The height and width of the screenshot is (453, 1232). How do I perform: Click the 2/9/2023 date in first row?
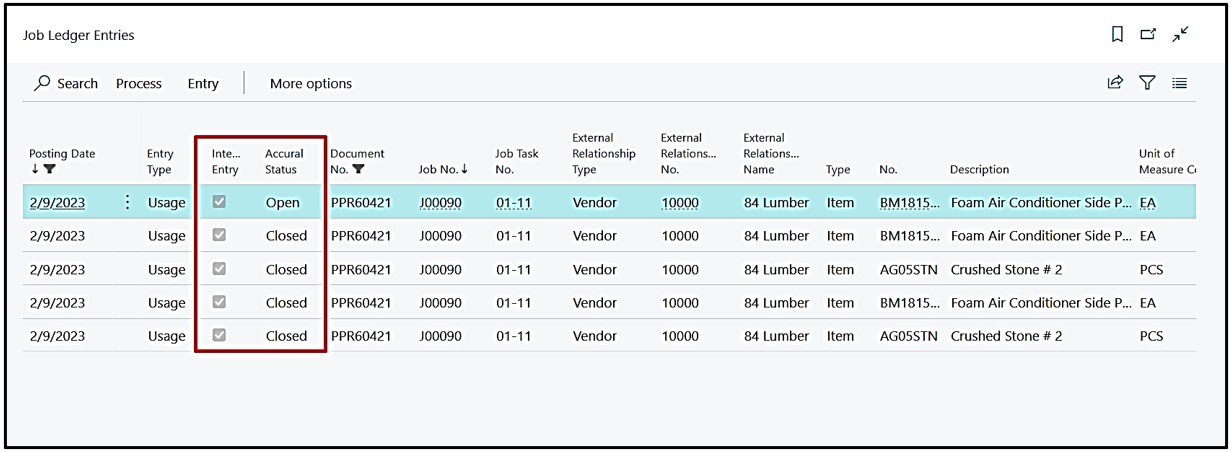click(57, 202)
